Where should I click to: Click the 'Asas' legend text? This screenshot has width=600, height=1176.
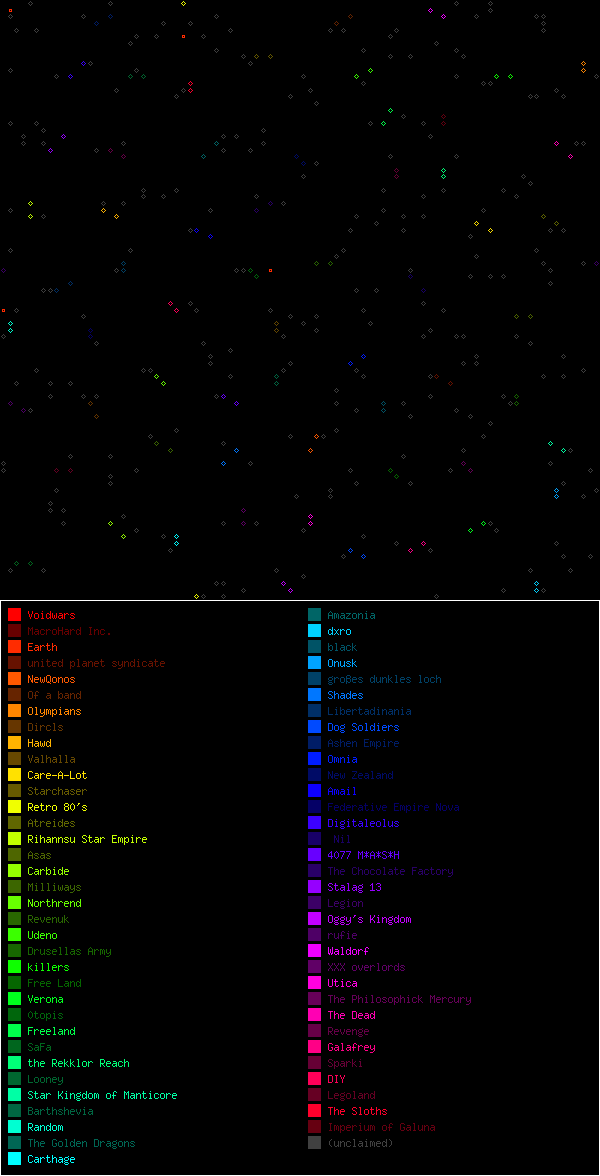[40, 855]
